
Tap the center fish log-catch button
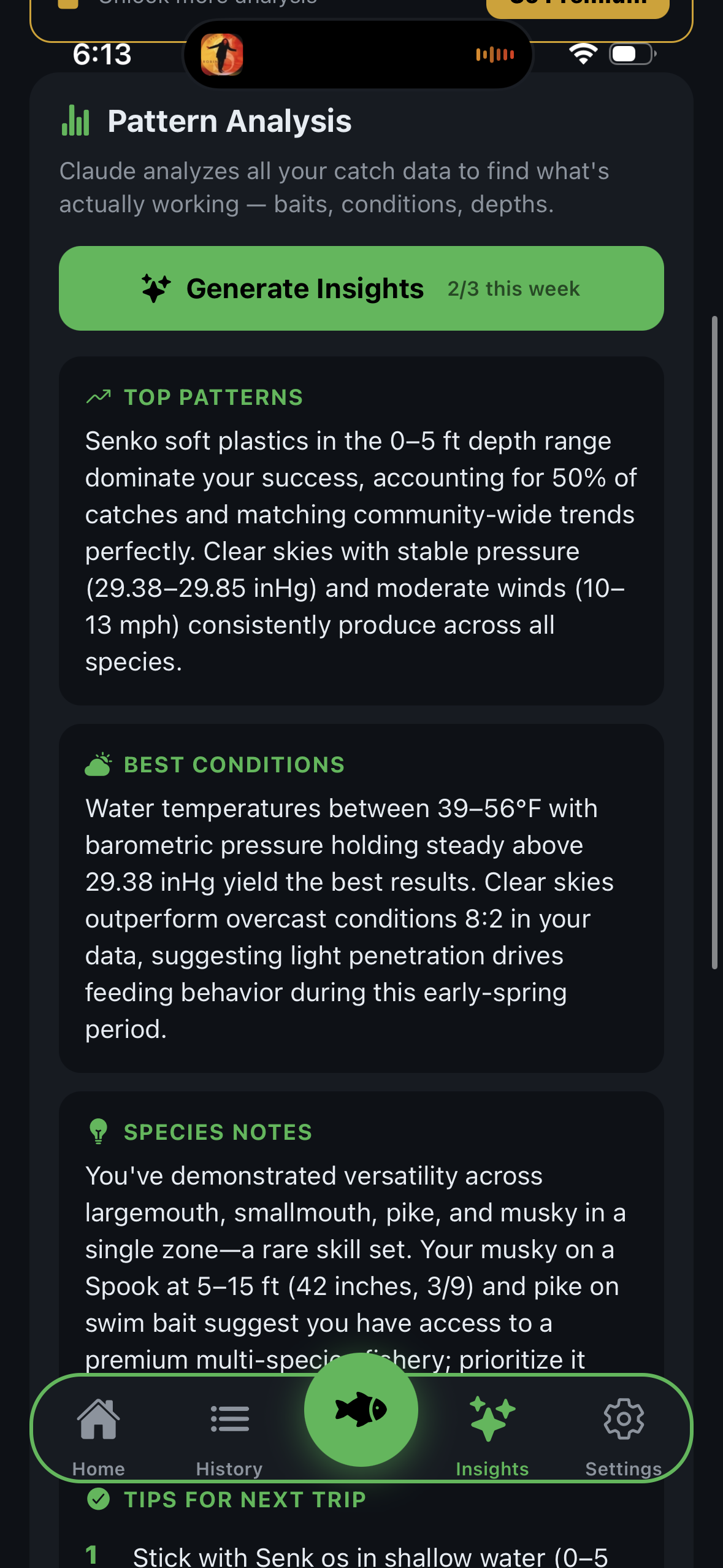point(361,1409)
